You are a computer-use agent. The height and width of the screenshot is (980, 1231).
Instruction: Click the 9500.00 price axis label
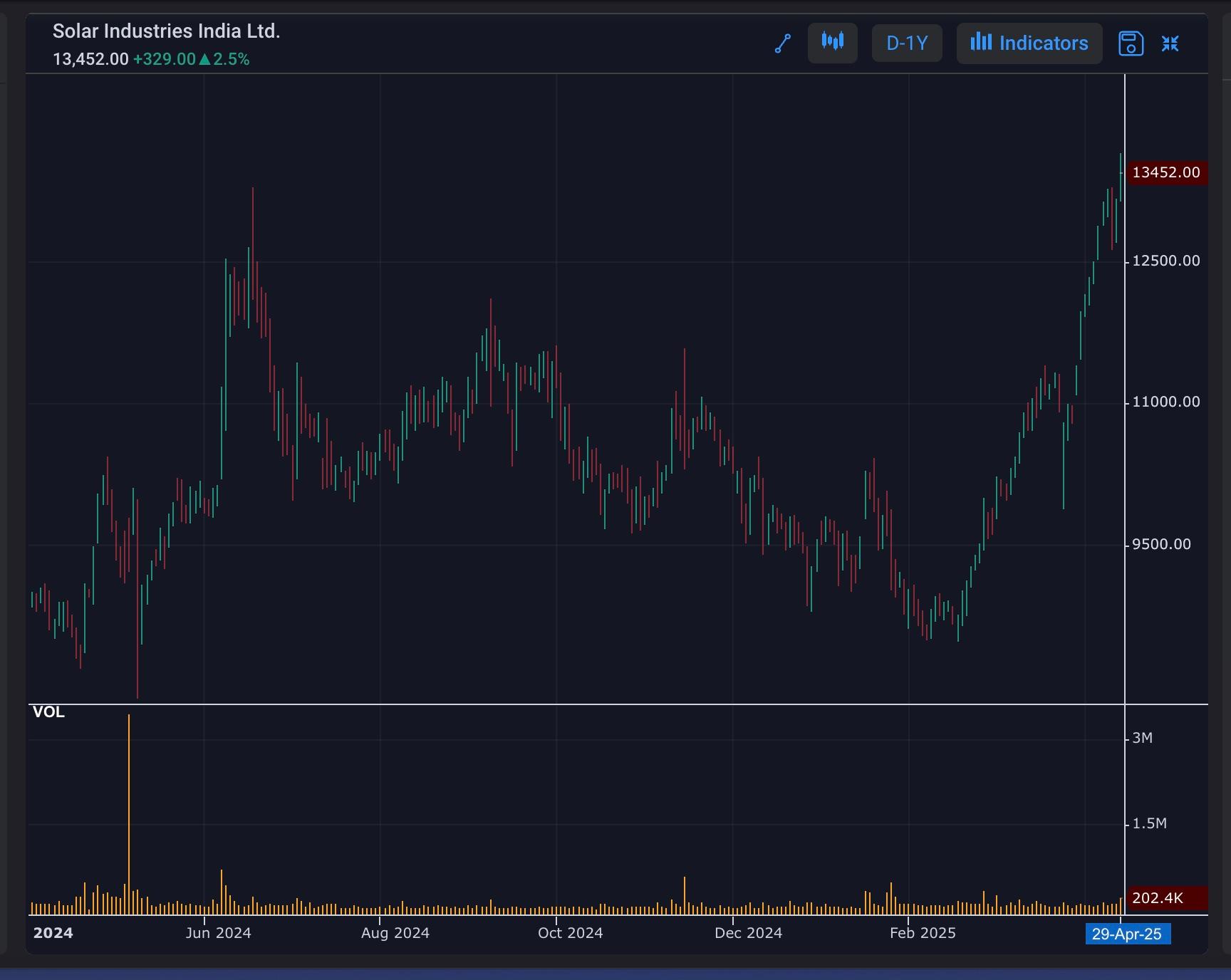click(x=1161, y=544)
